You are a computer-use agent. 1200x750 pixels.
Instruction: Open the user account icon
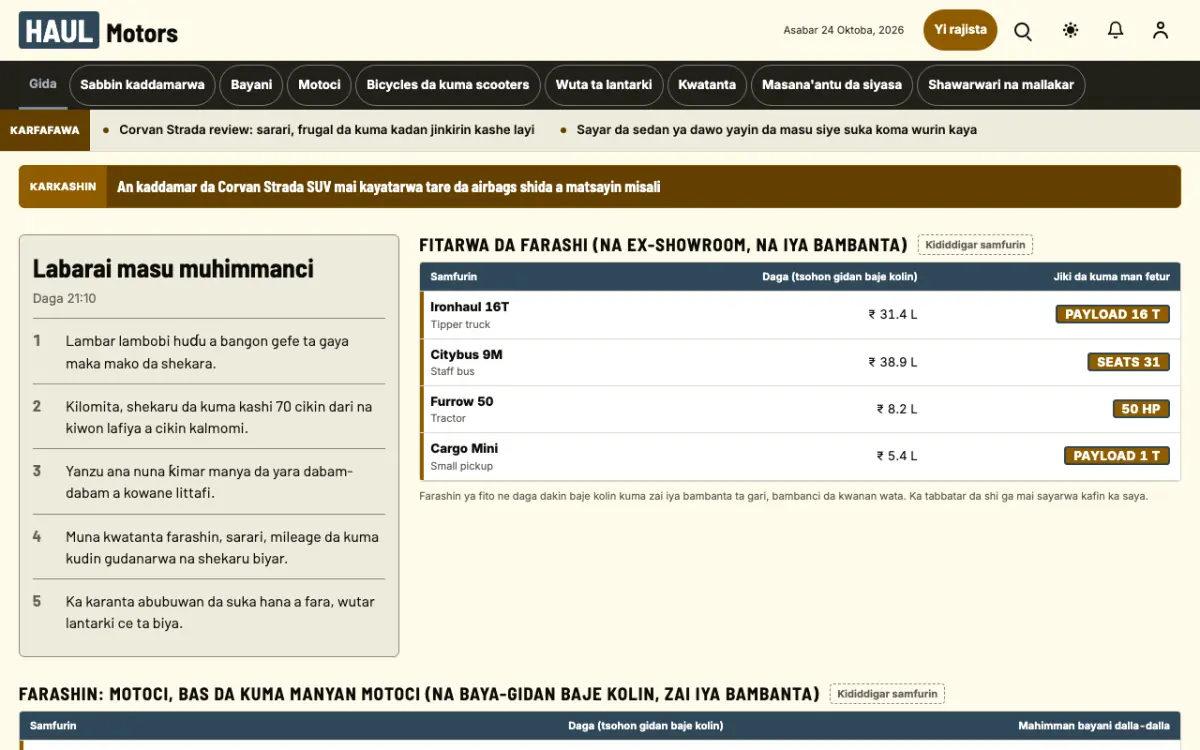(1160, 30)
